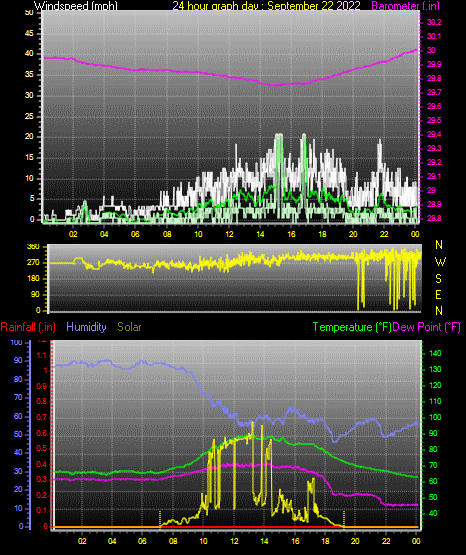
Task: Click the '29.9' barometer axis value
Action: [x=435, y=64]
